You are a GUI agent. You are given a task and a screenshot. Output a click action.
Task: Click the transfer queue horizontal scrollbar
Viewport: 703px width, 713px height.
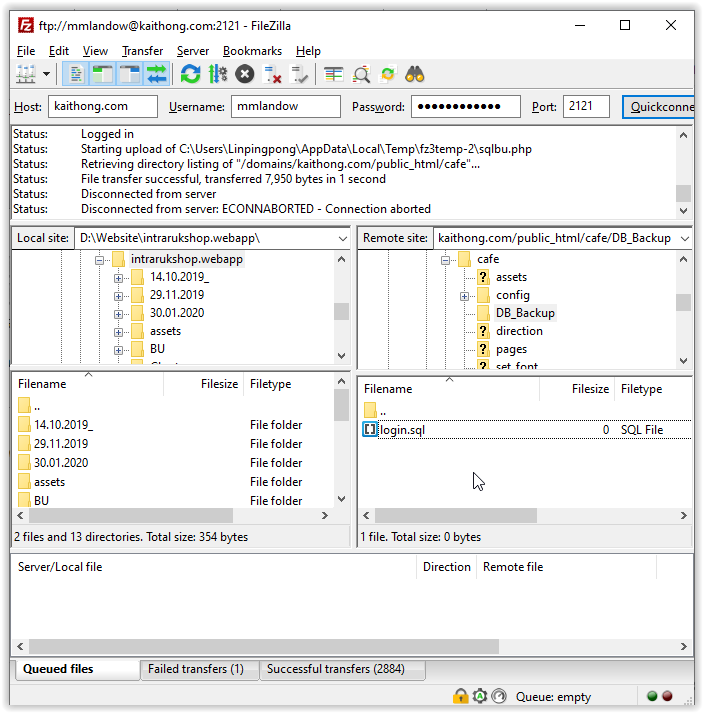click(x=264, y=646)
